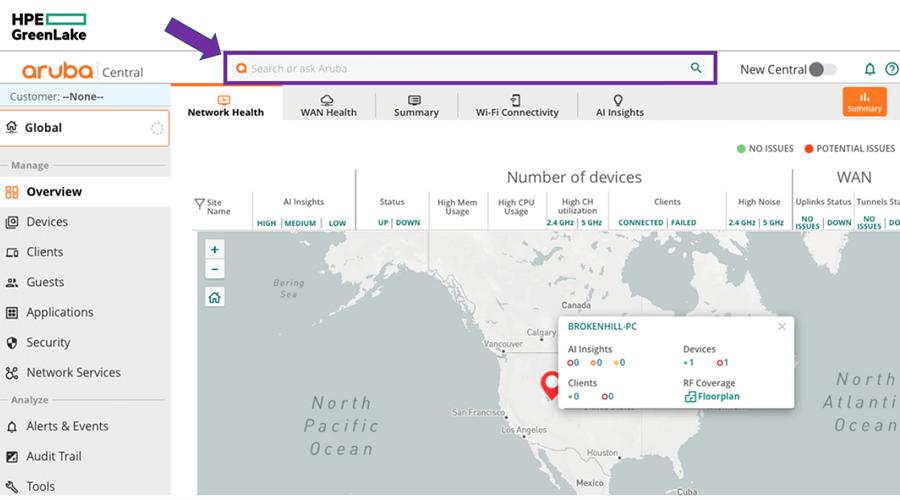Screen dimensions: 900x500
Task: Open the Global context selector
Action: 84,128
